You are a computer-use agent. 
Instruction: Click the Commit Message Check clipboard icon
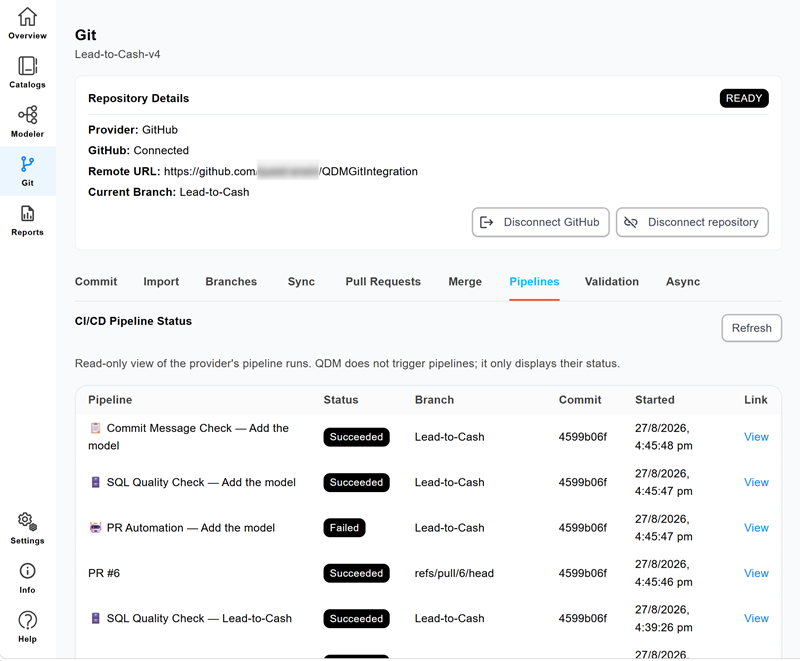point(95,428)
